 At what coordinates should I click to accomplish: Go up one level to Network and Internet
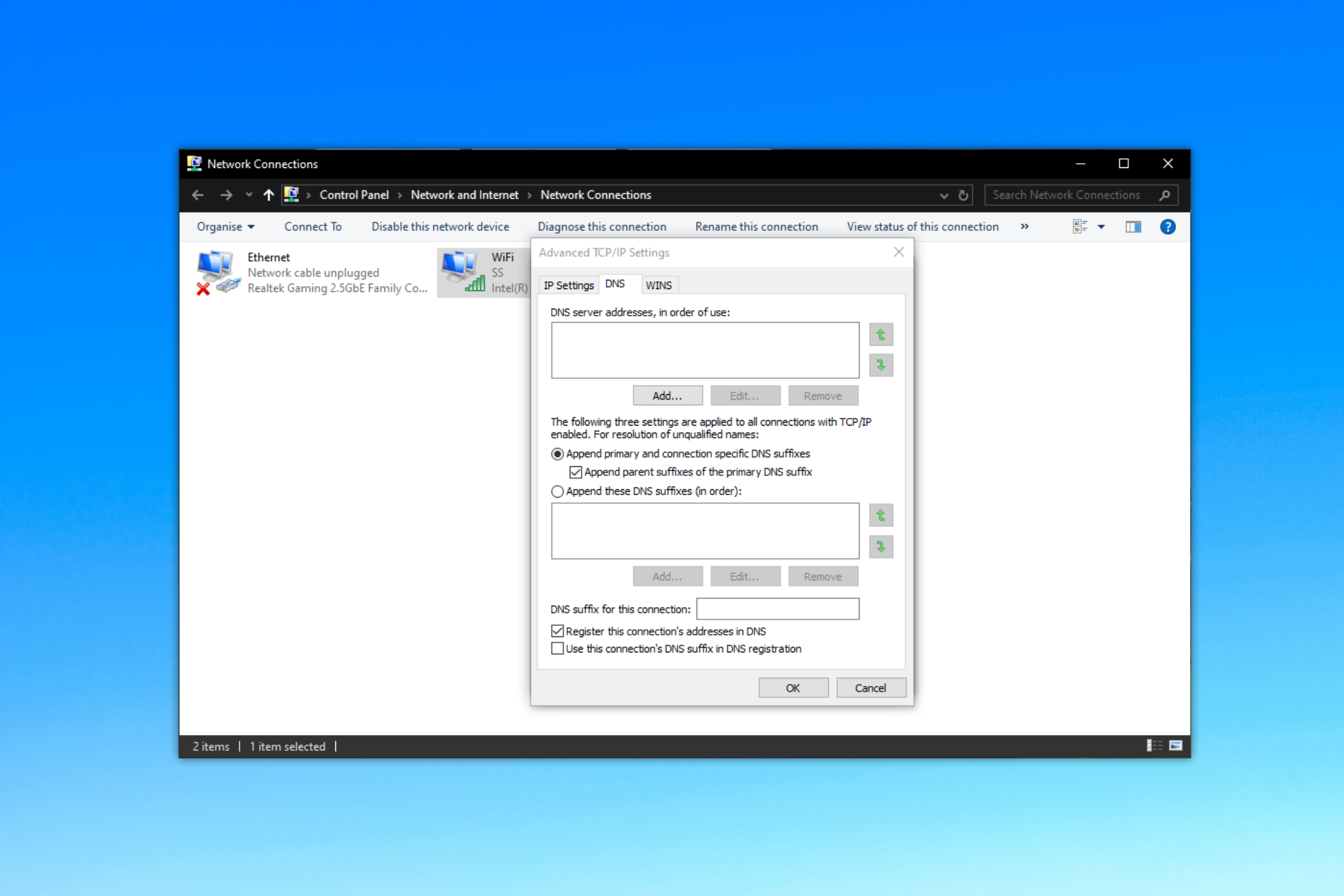(x=269, y=195)
